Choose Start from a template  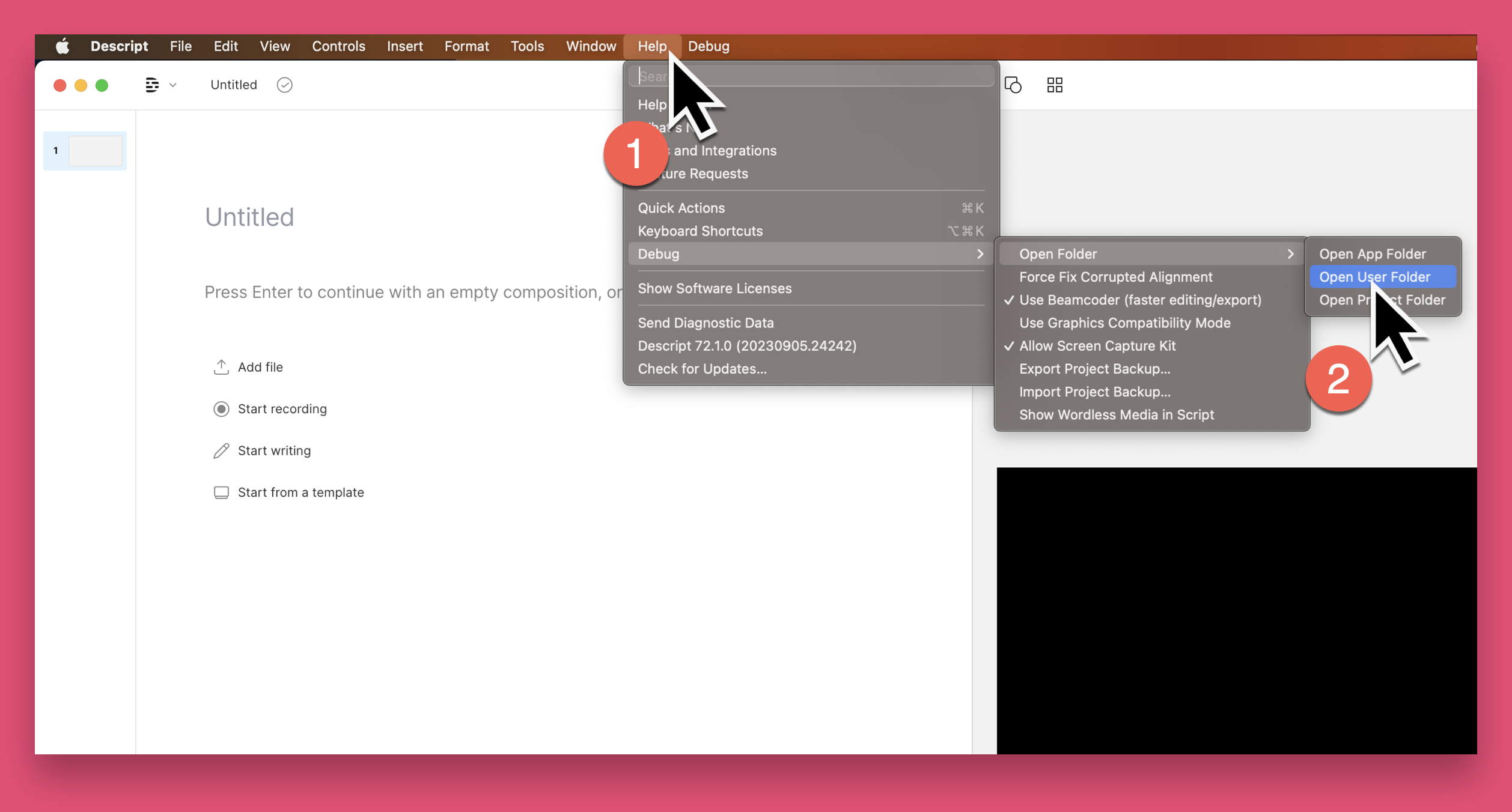(x=301, y=492)
